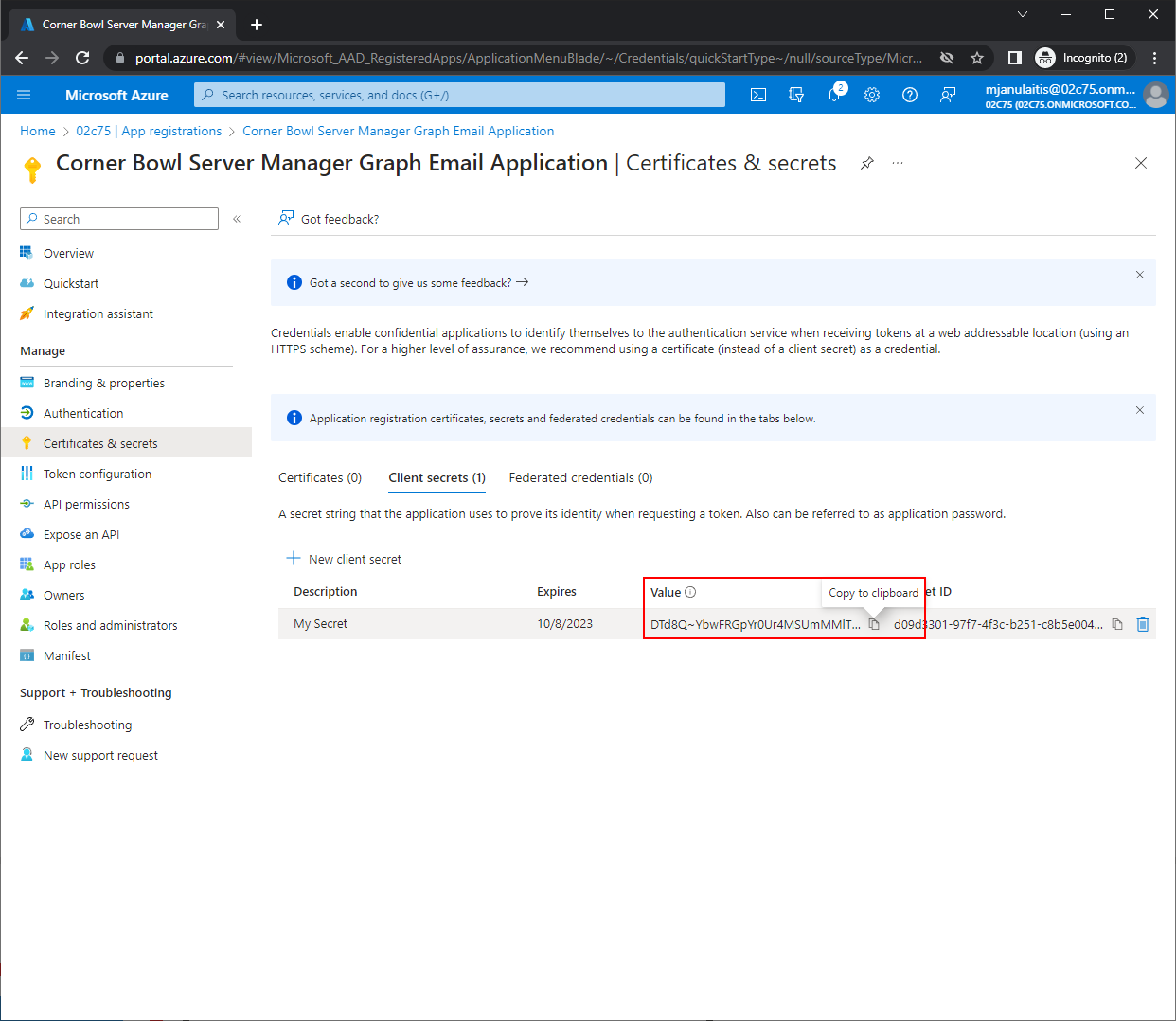Delete the My Secret entry

1143,624
